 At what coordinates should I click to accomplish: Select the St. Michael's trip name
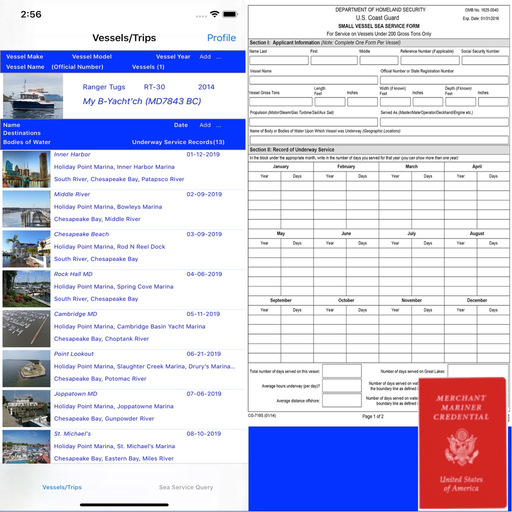[72, 434]
